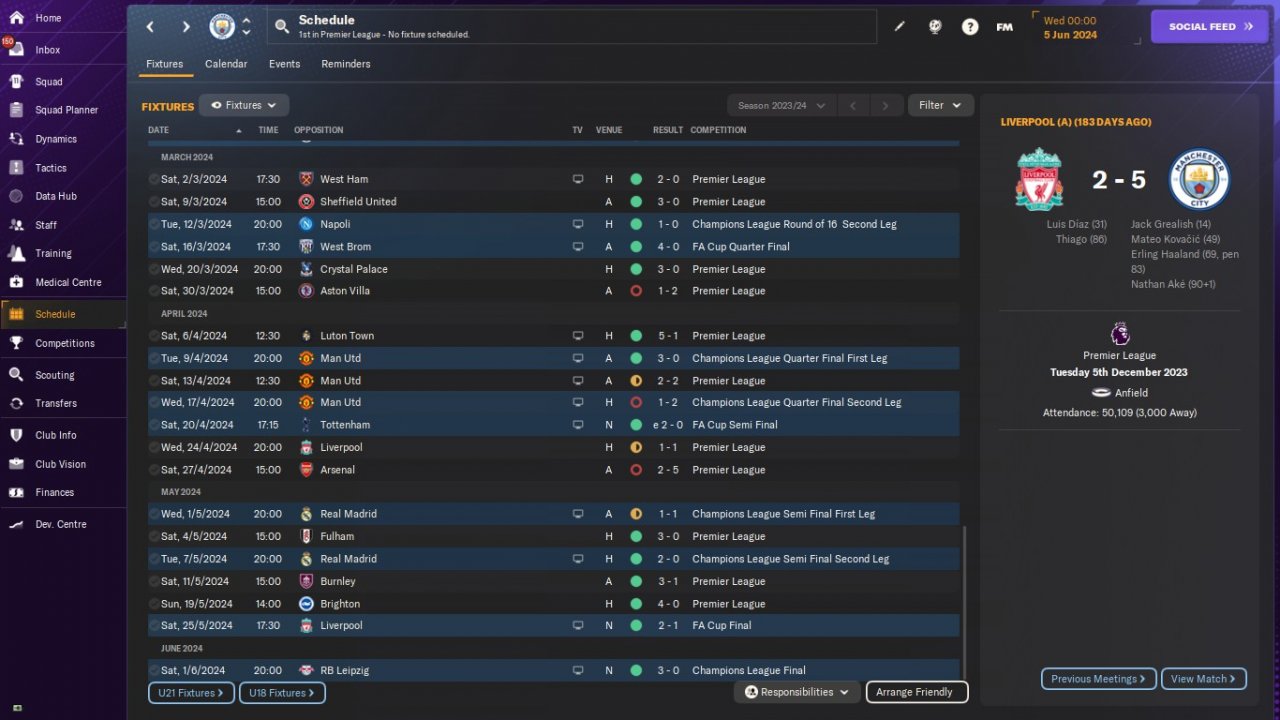Go to Squad via its sidebar icon

click(16, 81)
